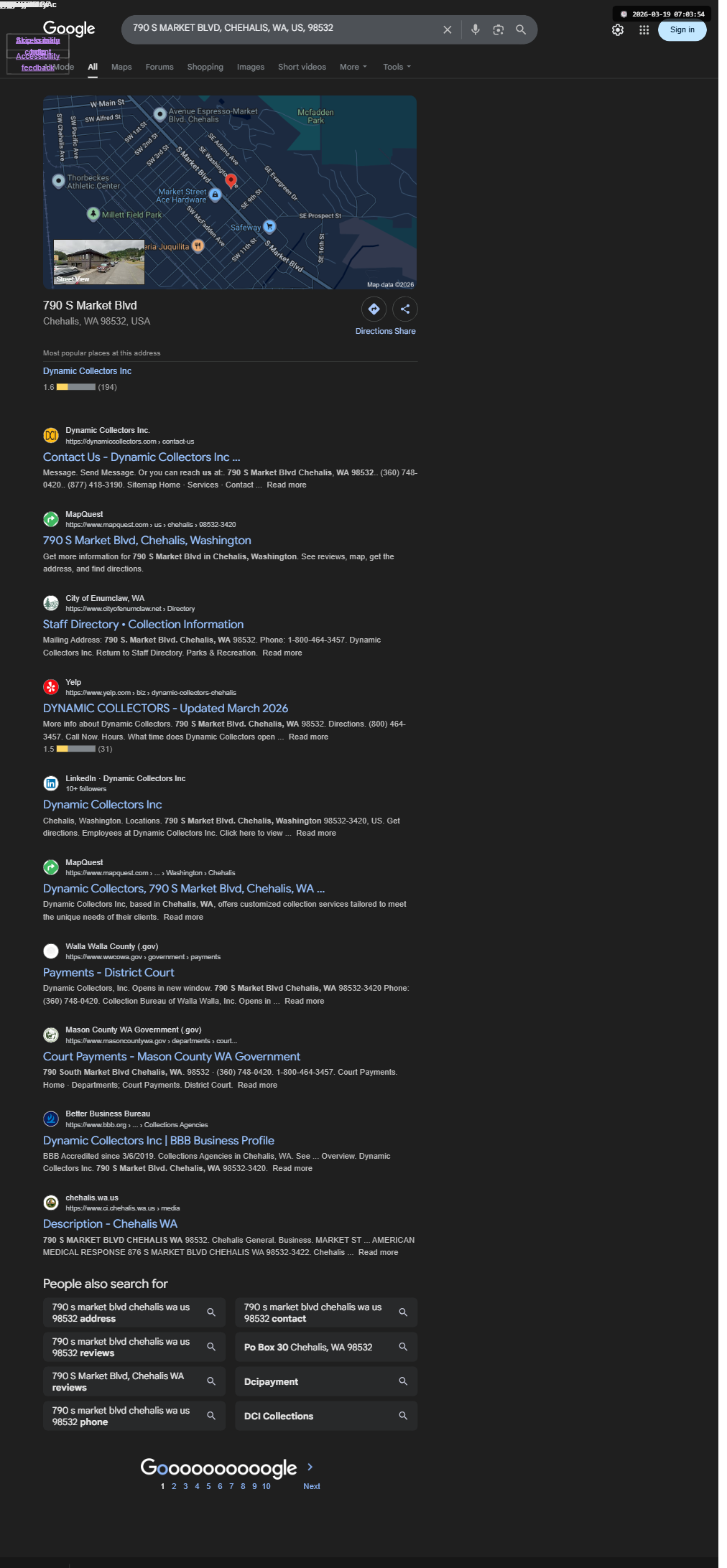Image resolution: width=727 pixels, height=1568 pixels.
Task: Click the Sign in button
Action: [682, 29]
